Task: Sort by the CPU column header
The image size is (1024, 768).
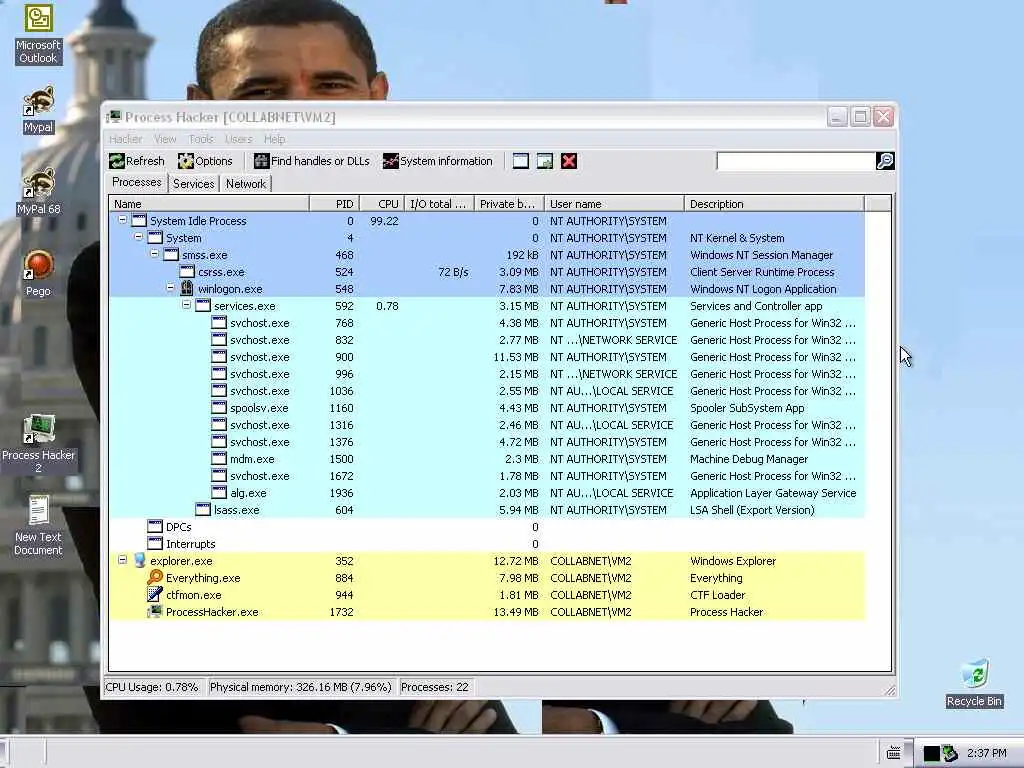Action: (x=382, y=204)
